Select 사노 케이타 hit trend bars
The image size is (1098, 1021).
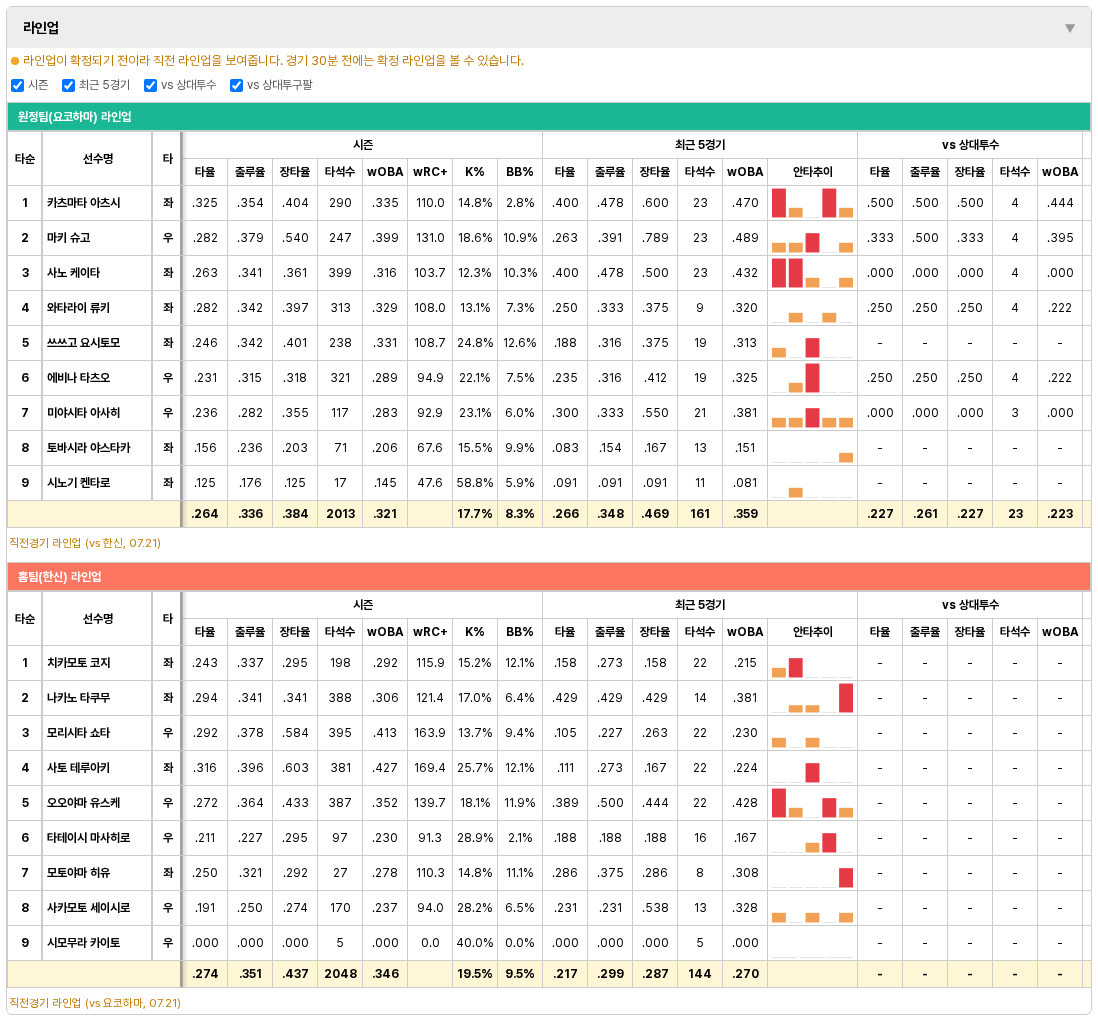[812, 273]
